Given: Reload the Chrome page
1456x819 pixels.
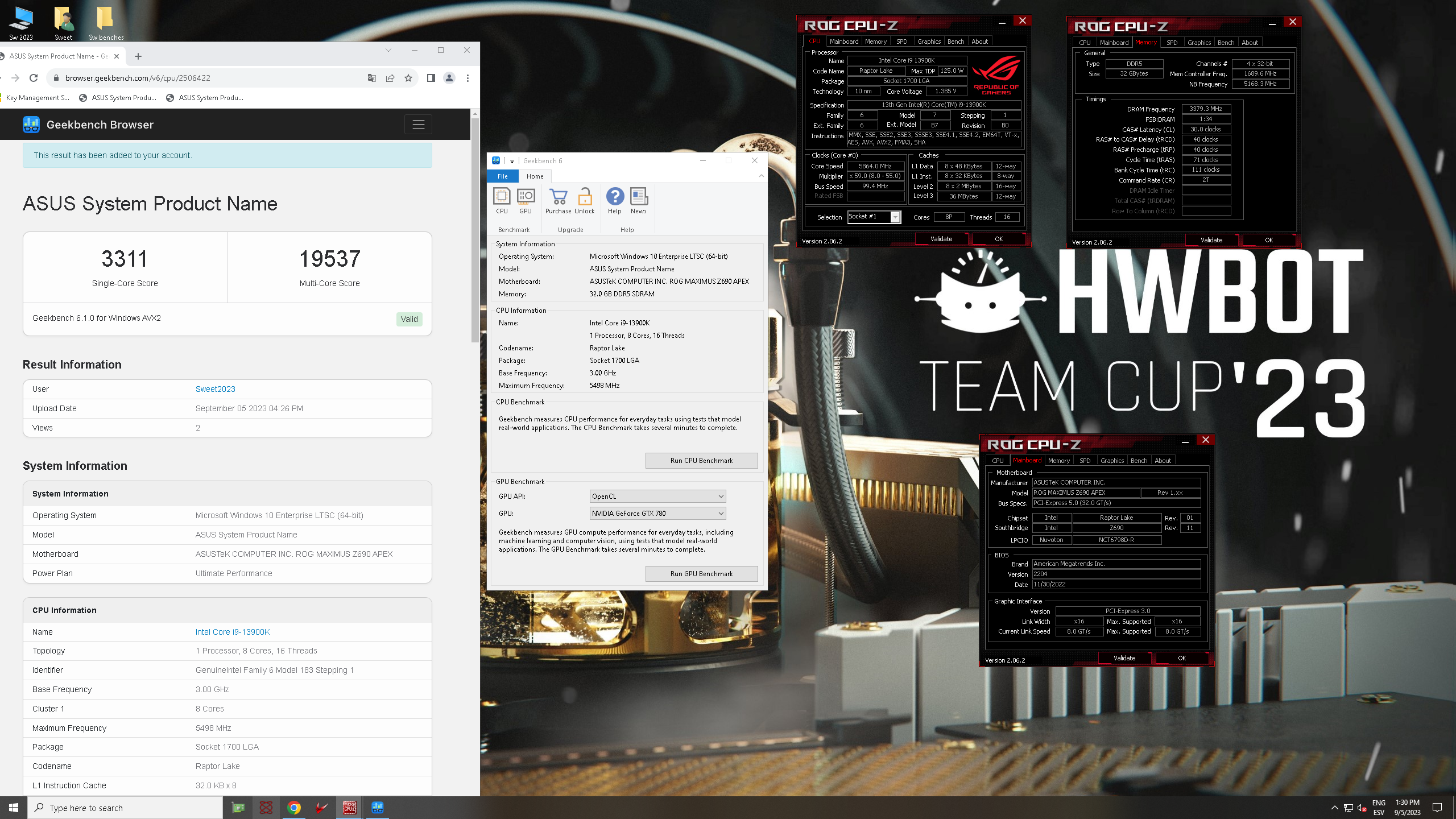Looking at the screenshot, I should pyautogui.click(x=34, y=78).
